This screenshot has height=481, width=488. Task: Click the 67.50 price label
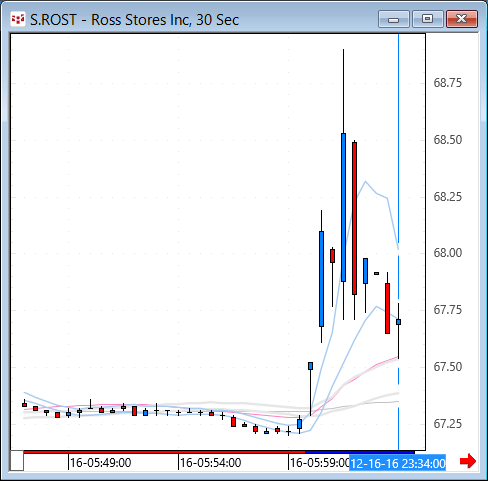[447, 367]
